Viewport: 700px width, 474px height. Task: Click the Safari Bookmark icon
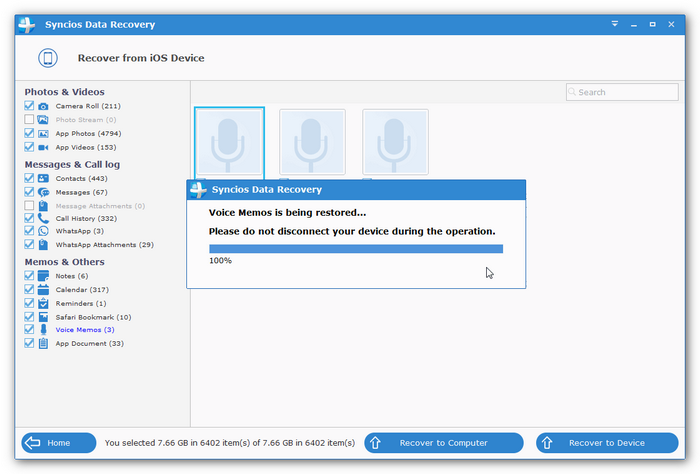[x=43, y=317]
